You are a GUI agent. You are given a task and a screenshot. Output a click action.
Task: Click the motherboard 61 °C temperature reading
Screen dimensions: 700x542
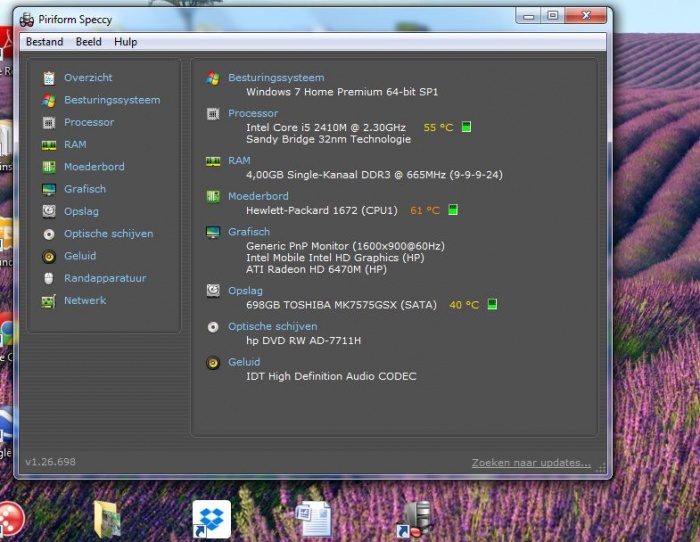pyautogui.click(x=424, y=211)
